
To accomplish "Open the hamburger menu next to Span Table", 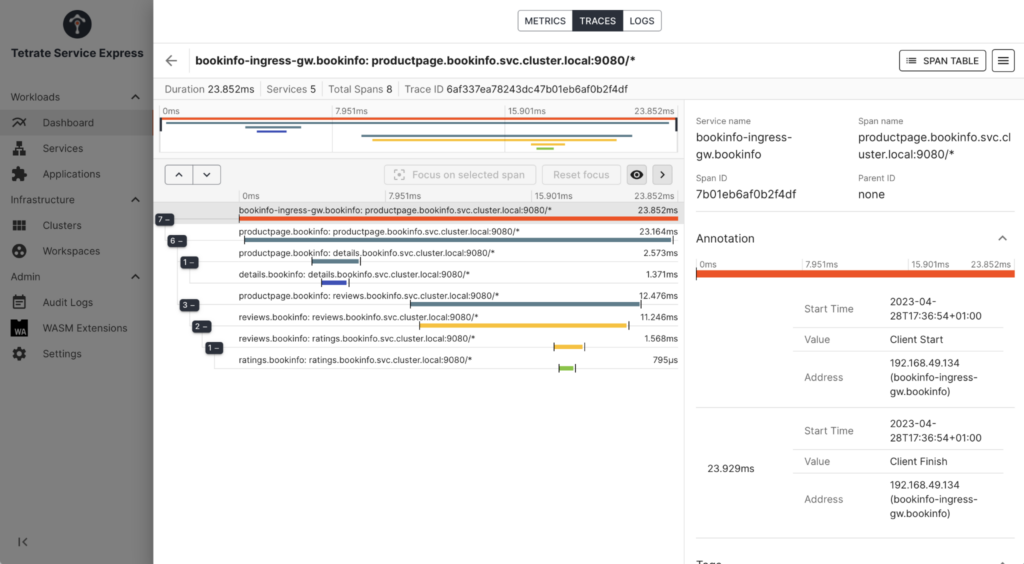I will (x=1003, y=61).
